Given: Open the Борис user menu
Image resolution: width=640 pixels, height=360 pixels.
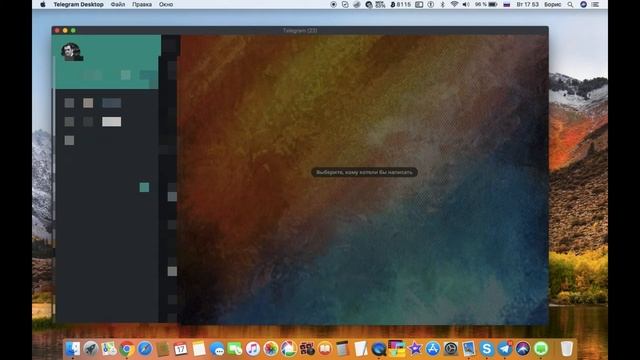Looking at the screenshot, I should [553, 4].
